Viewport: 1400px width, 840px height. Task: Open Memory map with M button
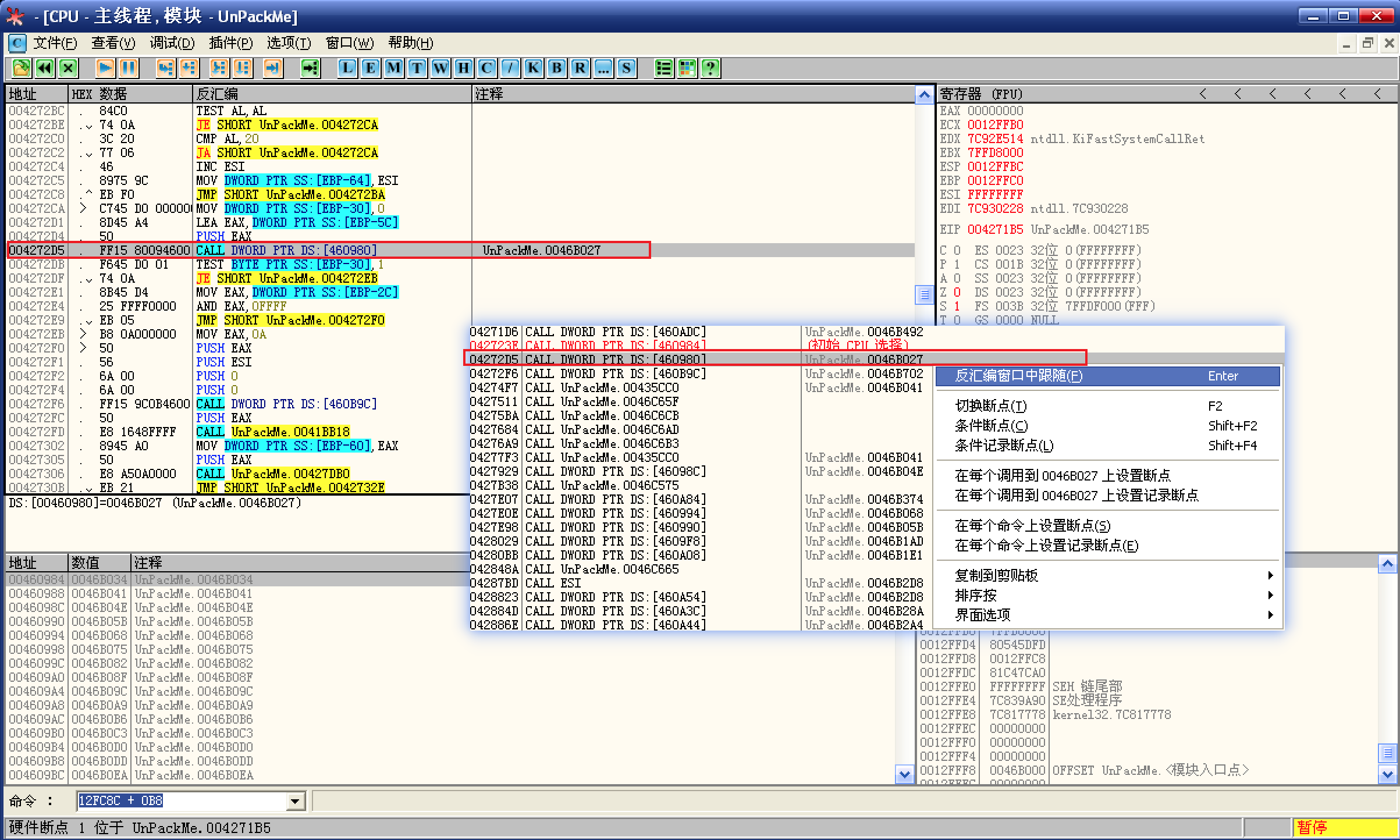click(x=394, y=69)
